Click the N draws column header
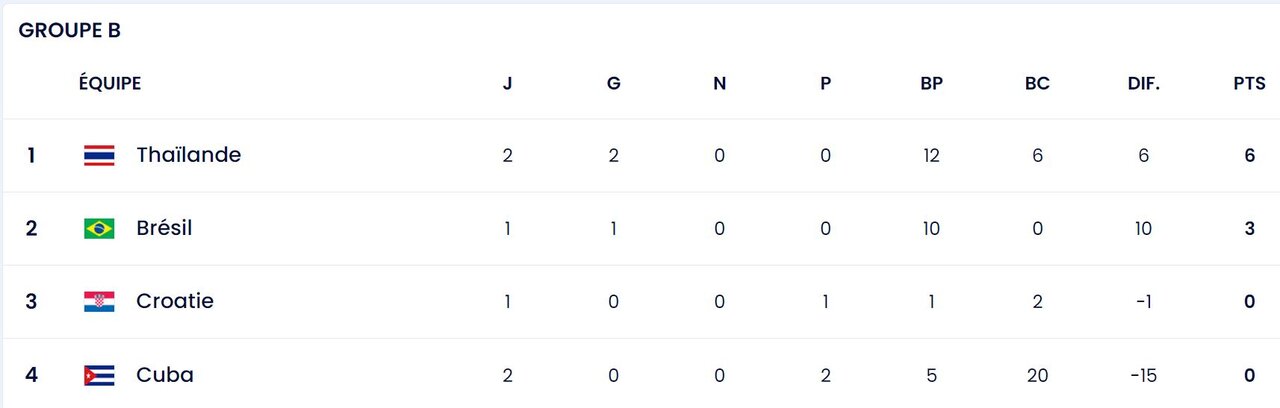The image size is (1280, 408). 719,84
